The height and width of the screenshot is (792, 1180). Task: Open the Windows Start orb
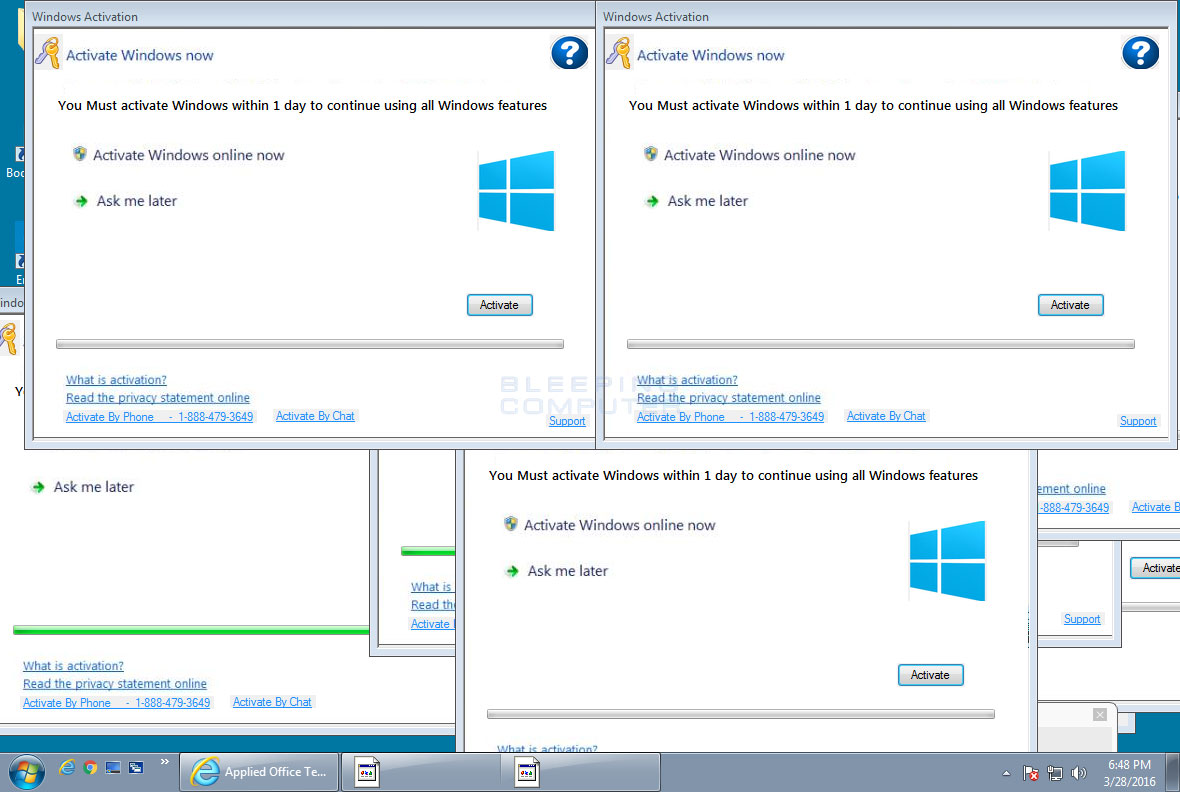point(26,772)
